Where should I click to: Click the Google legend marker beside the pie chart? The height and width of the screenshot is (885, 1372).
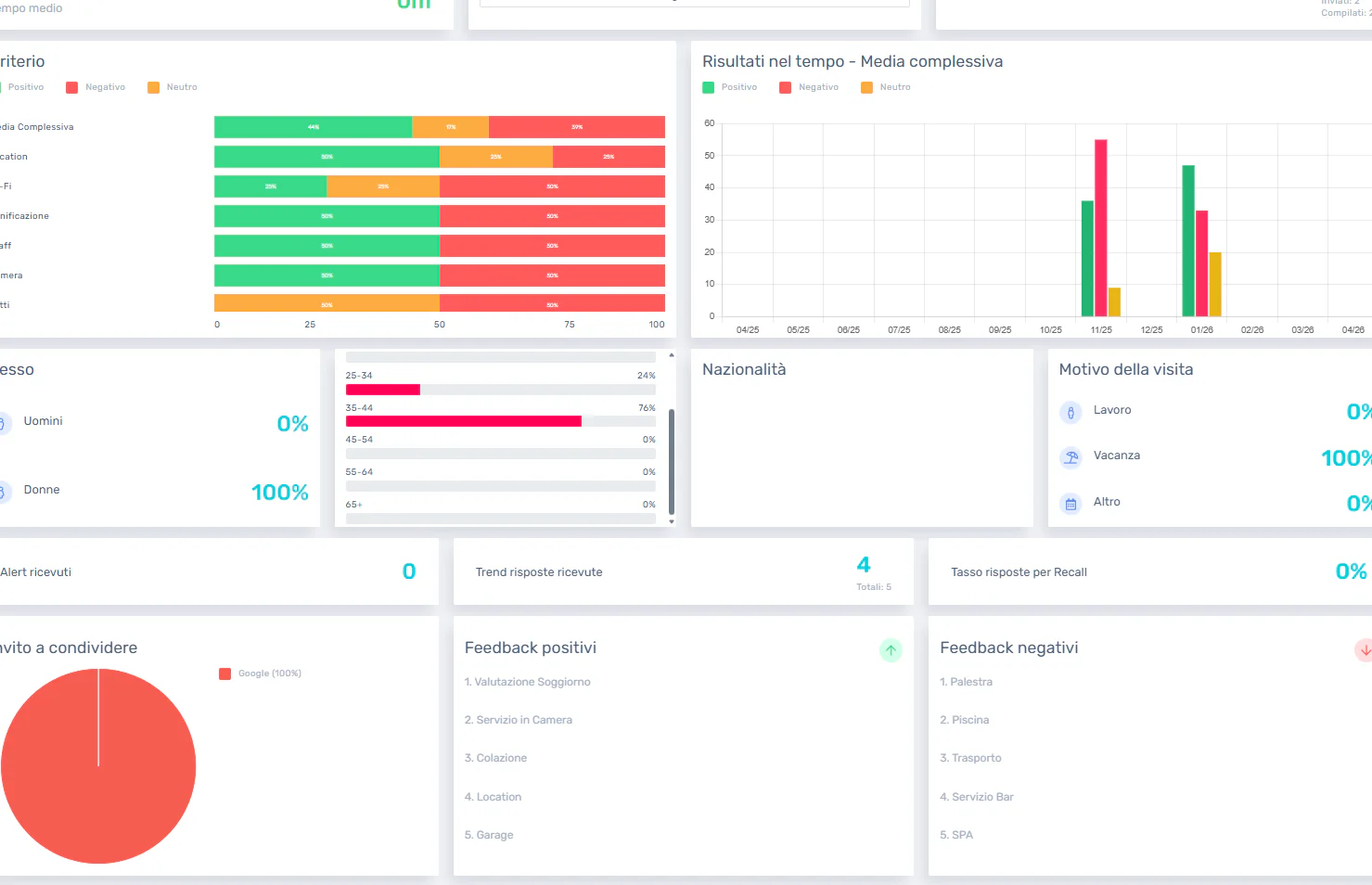pyautogui.click(x=224, y=673)
